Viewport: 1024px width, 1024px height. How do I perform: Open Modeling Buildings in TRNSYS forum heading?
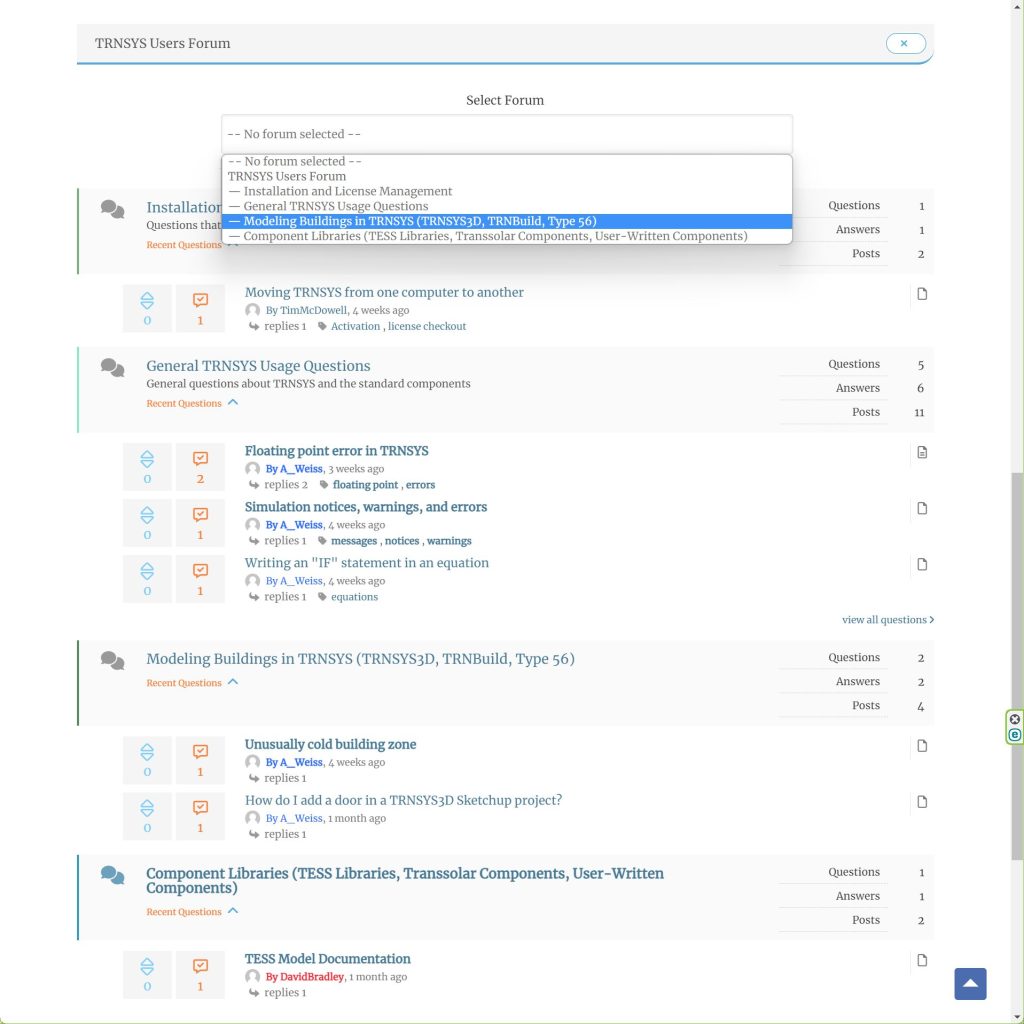pos(360,659)
